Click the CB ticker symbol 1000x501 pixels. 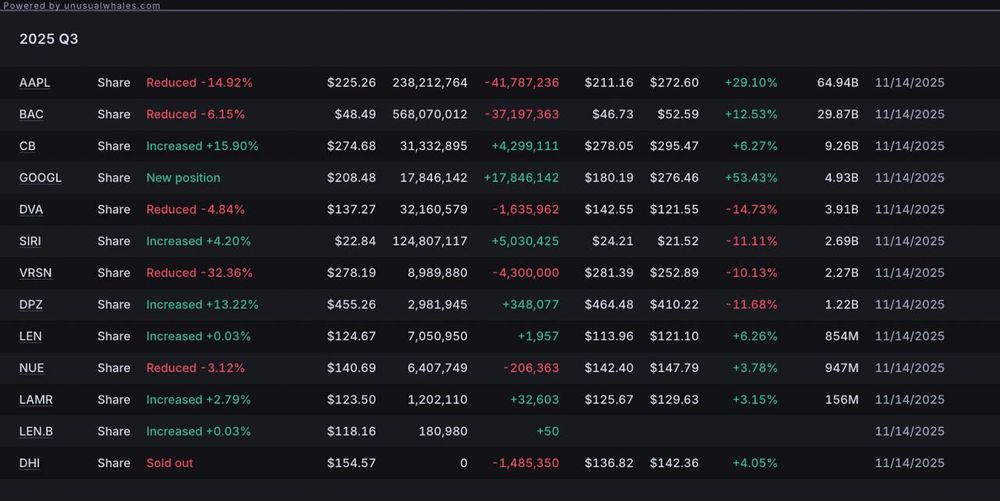[27, 146]
